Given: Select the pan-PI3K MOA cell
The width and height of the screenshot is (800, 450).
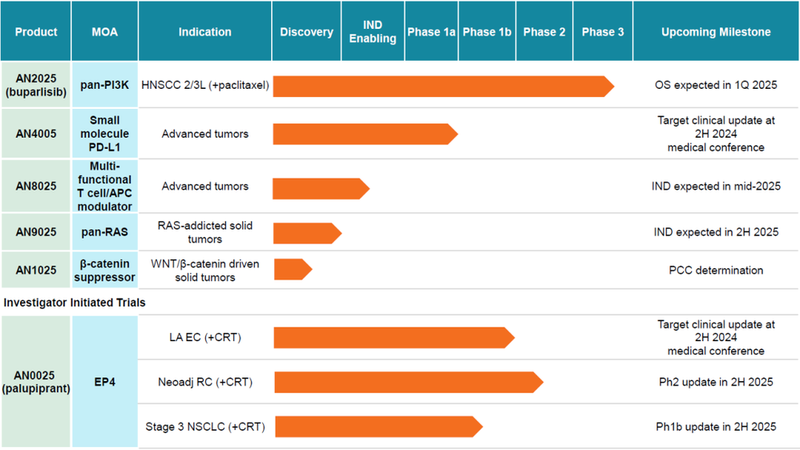Looking at the screenshot, I should [105, 87].
